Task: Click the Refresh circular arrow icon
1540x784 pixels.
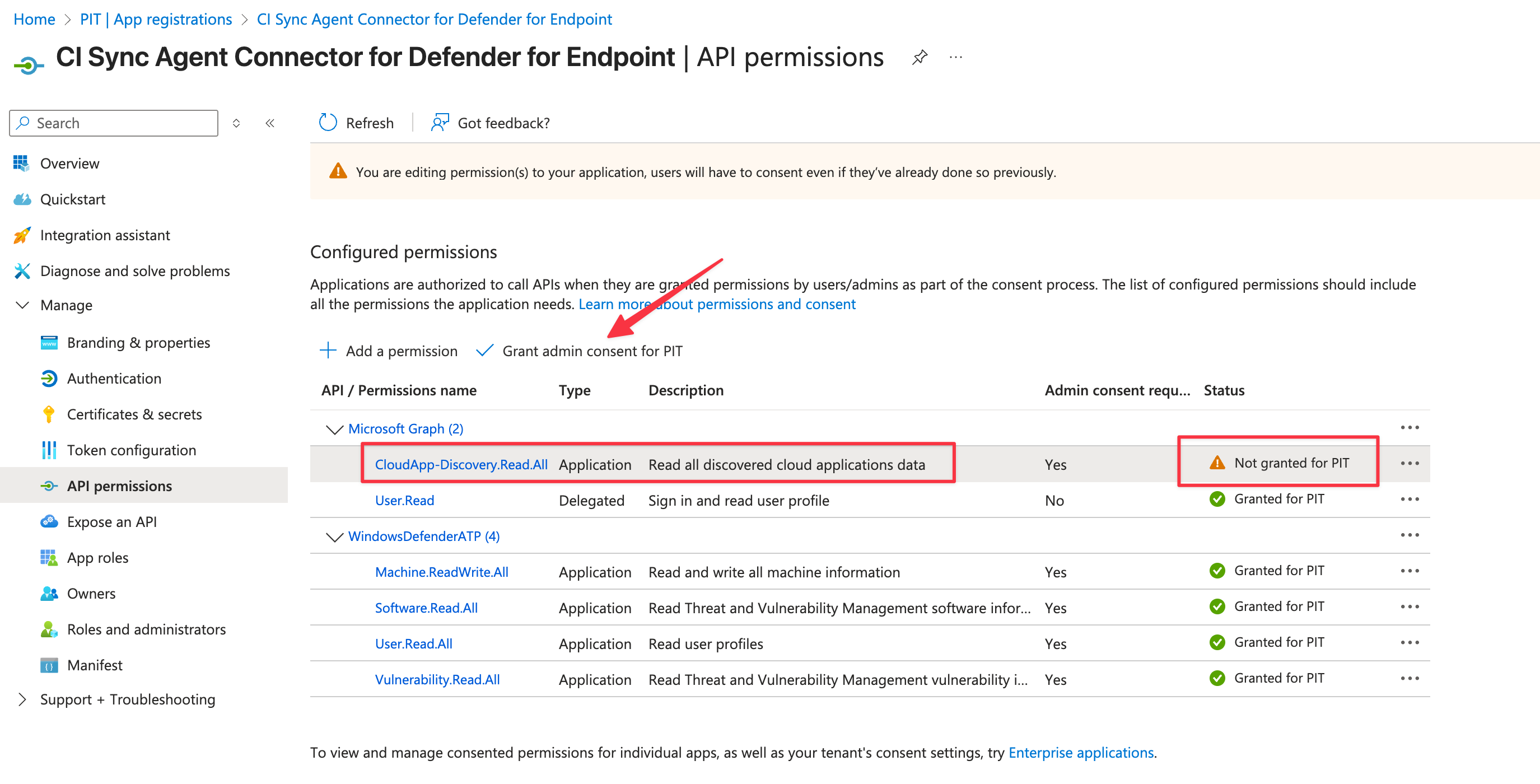Action: [x=328, y=123]
